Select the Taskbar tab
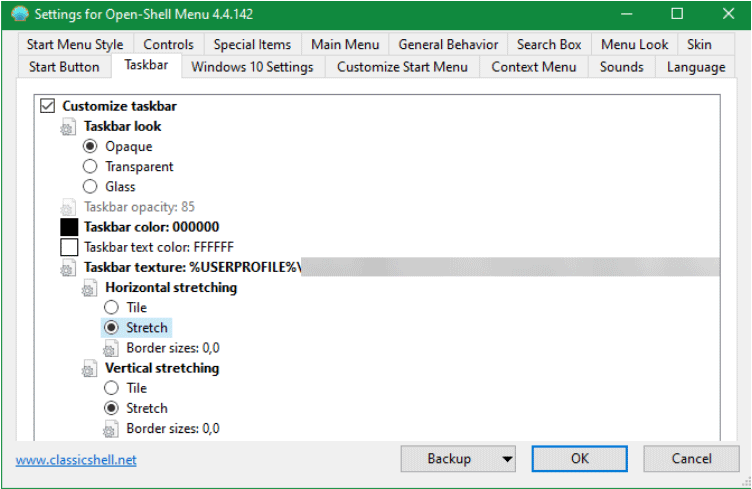The height and width of the screenshot is (489, 752). (146, 65)
